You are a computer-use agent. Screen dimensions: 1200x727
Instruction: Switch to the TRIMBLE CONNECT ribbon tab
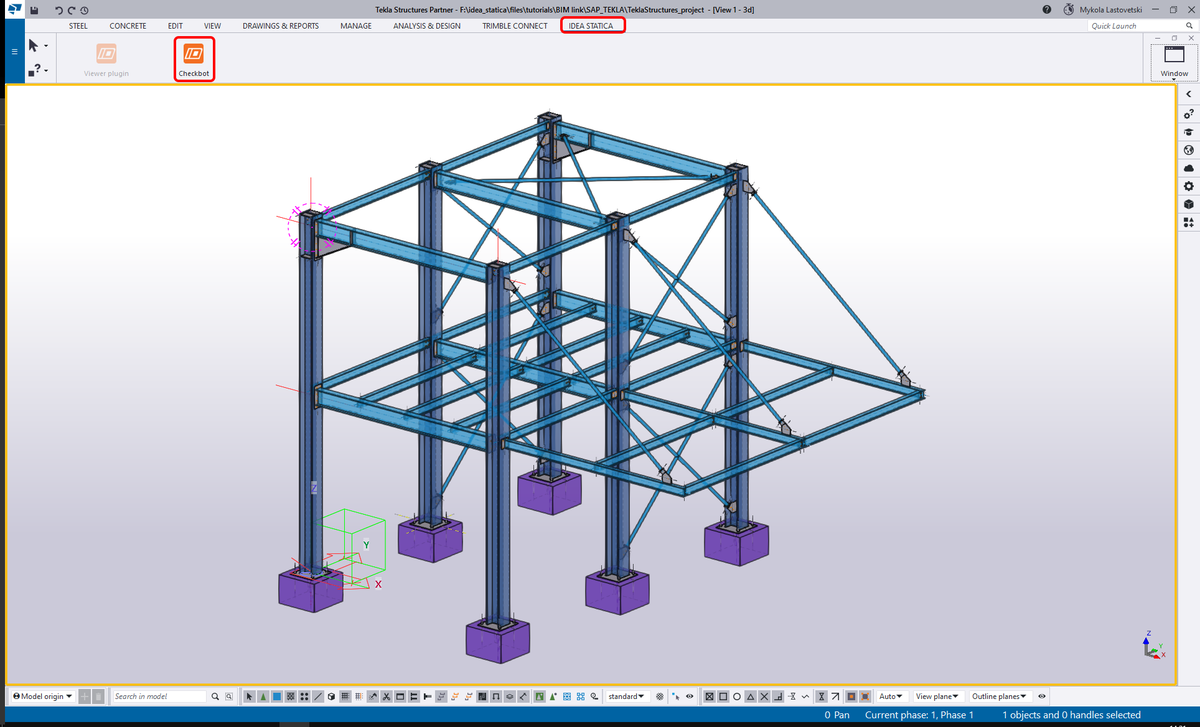click(514, 25)
